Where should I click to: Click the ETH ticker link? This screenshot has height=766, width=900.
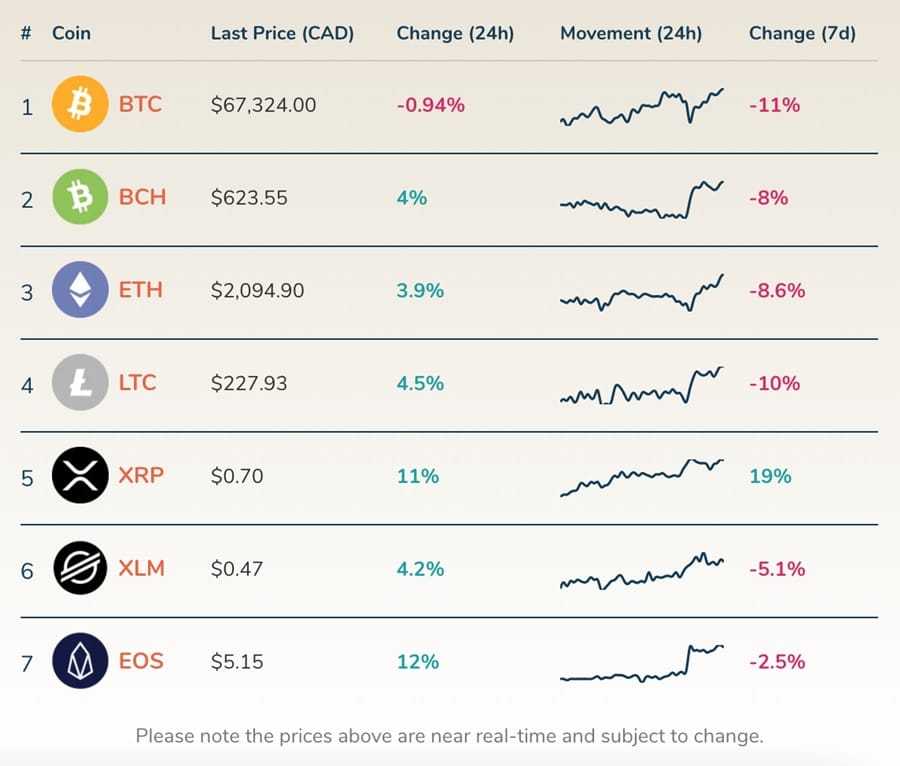[x=140, y=290]
